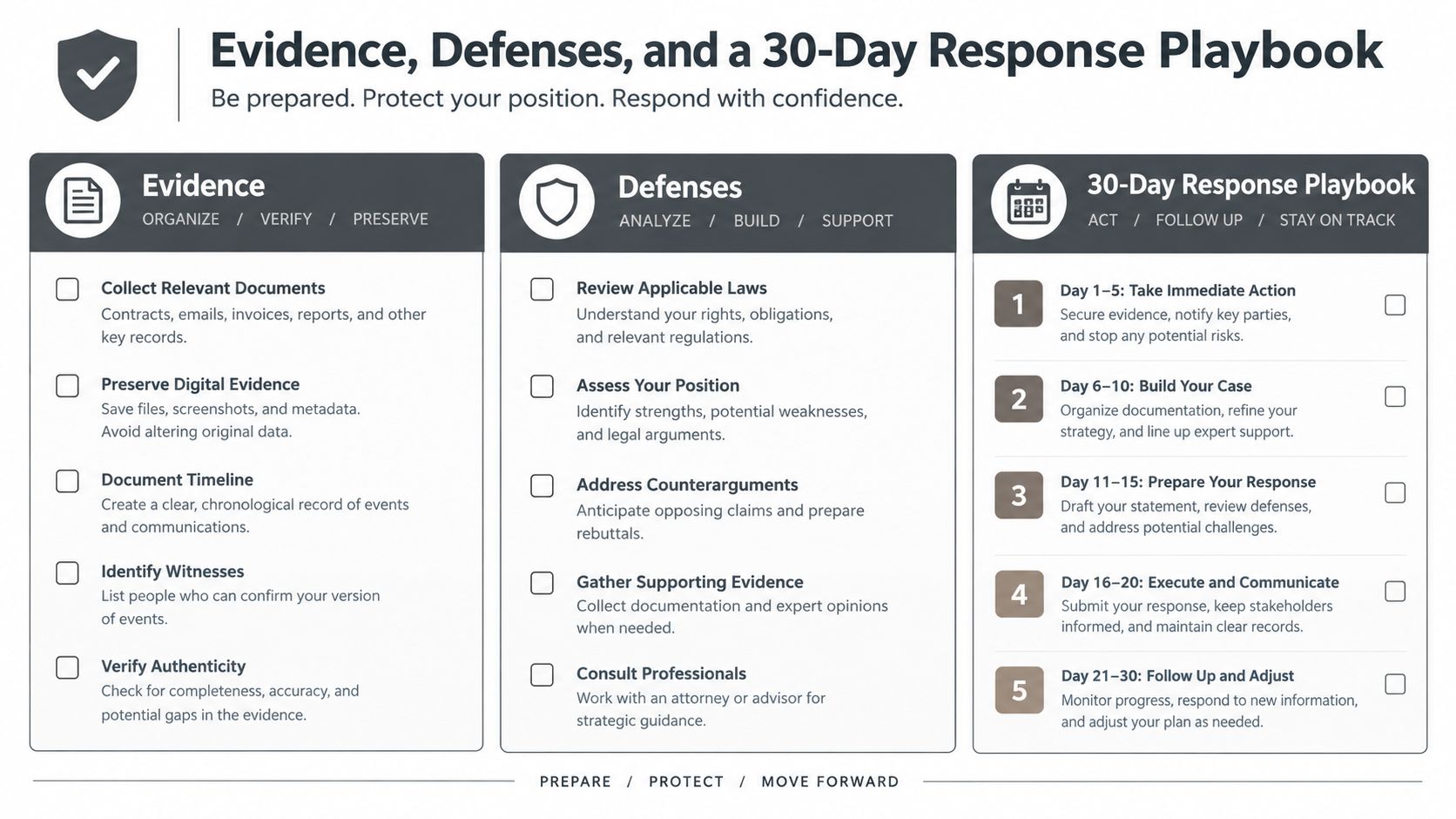
Task: Click the subtitle 'Be prepared. Protect your position.'
Action: click(x=557, y=98)
